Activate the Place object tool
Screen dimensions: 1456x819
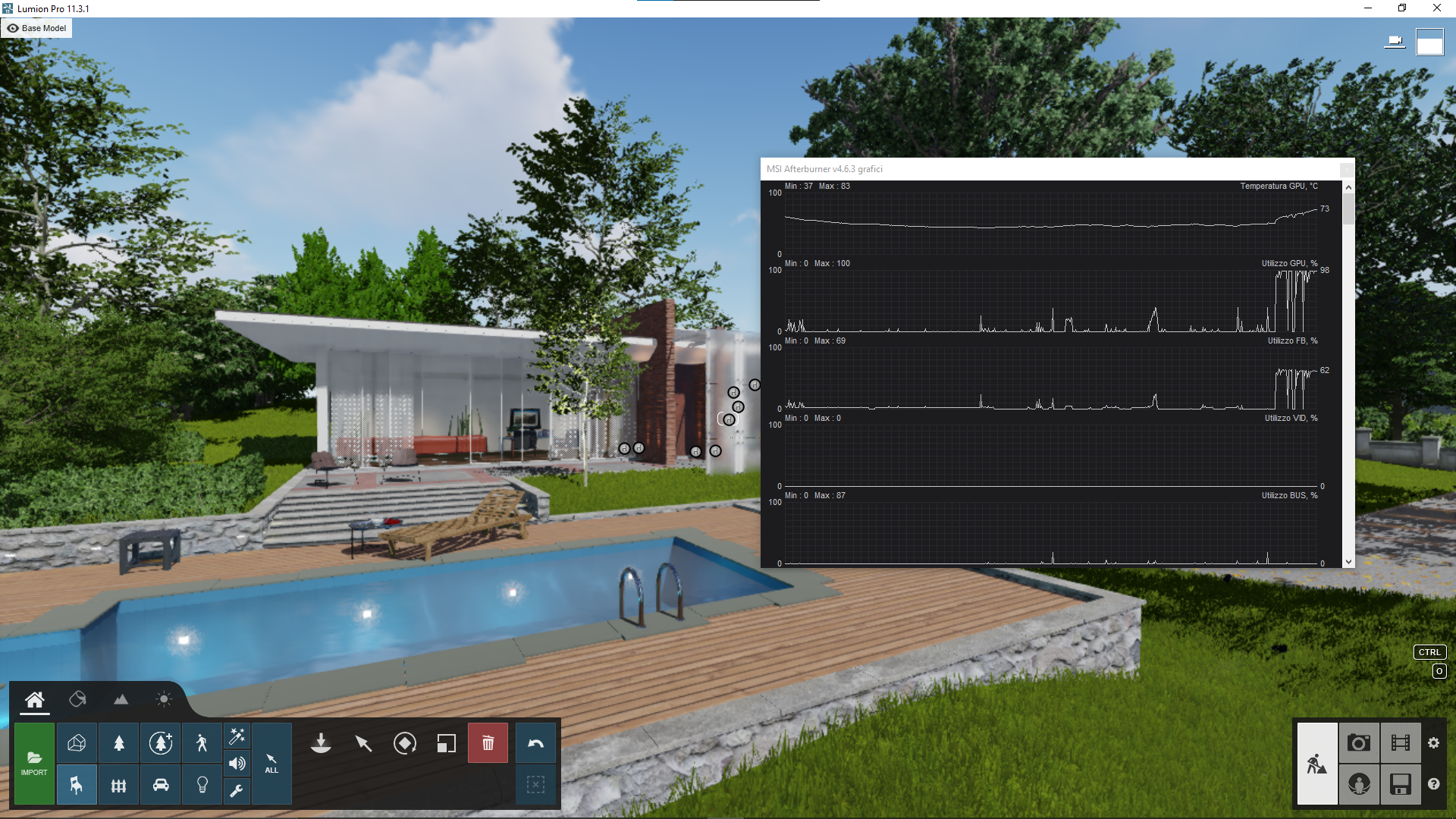[321, 743]
